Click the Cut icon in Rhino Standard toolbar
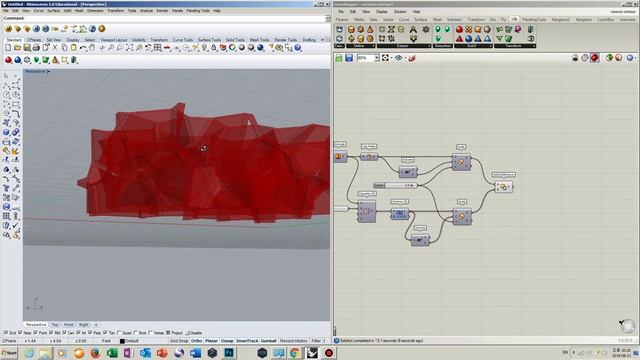 point(55,48)
